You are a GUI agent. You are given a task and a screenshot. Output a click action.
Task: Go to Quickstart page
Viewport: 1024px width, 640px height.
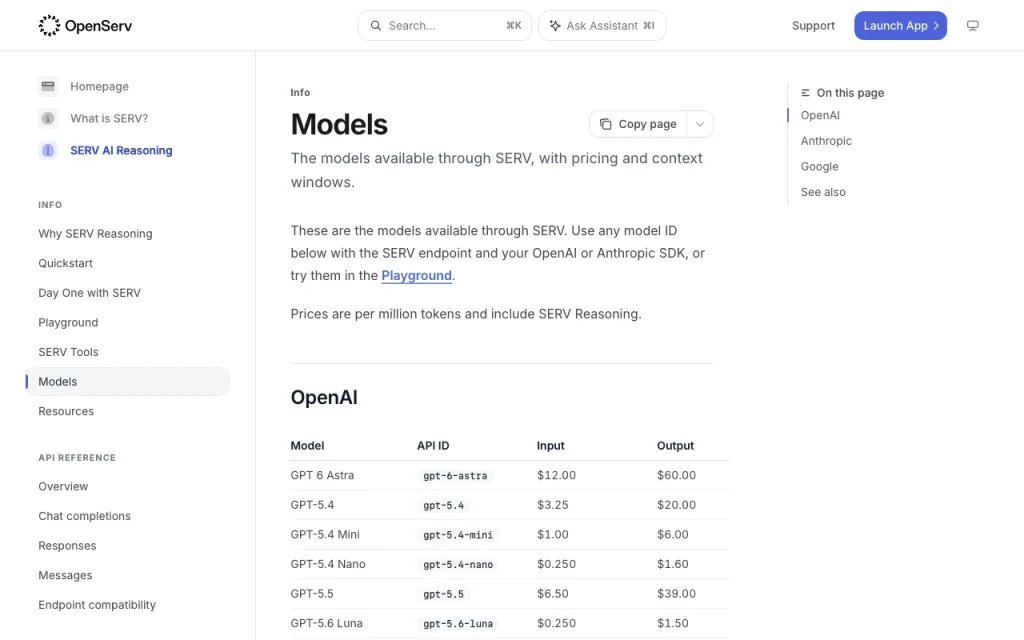click(65, 263)
